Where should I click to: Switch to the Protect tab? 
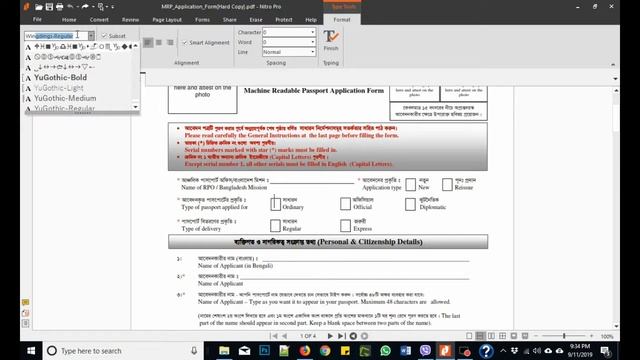point(284,20)
